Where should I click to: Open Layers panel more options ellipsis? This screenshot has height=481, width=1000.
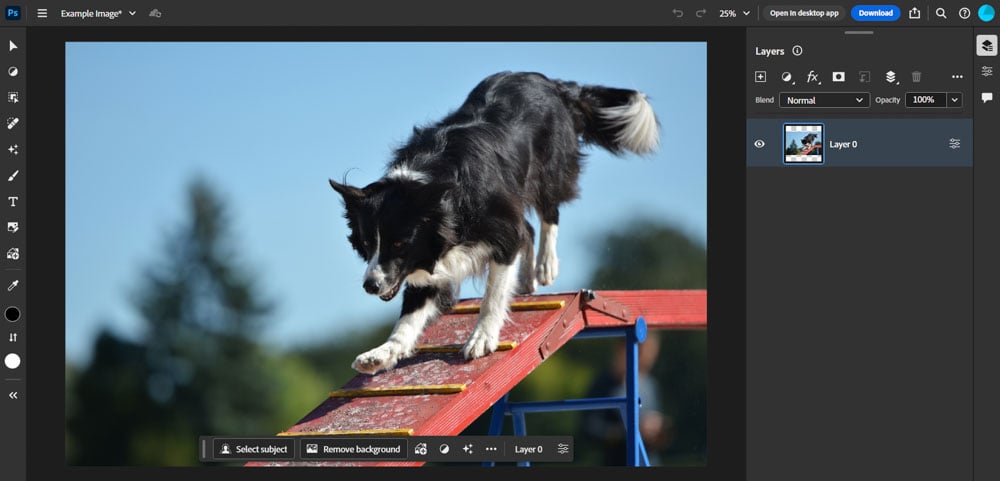tap(957, 77)
